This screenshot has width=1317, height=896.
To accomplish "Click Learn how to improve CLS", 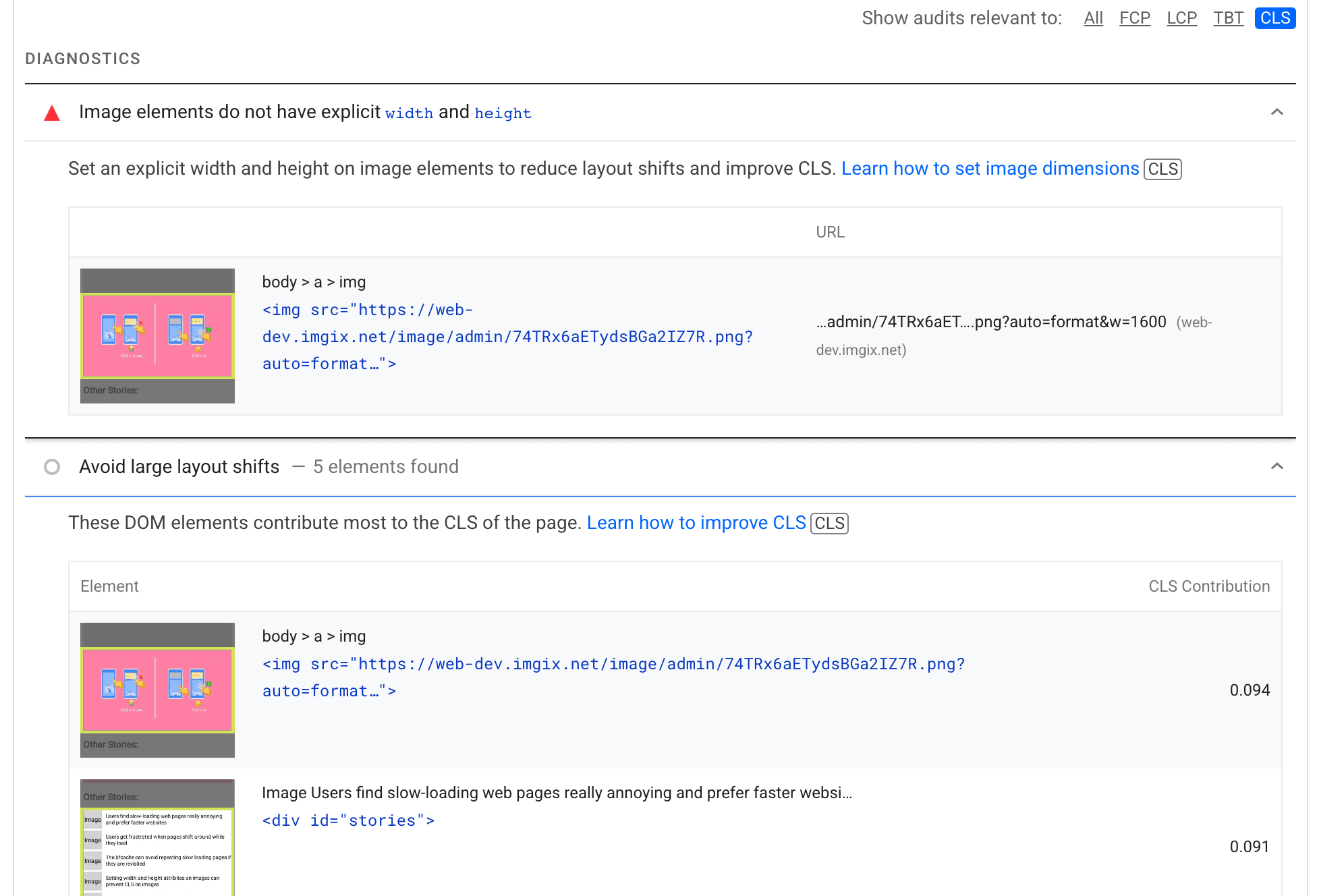I will click(697, 522).
